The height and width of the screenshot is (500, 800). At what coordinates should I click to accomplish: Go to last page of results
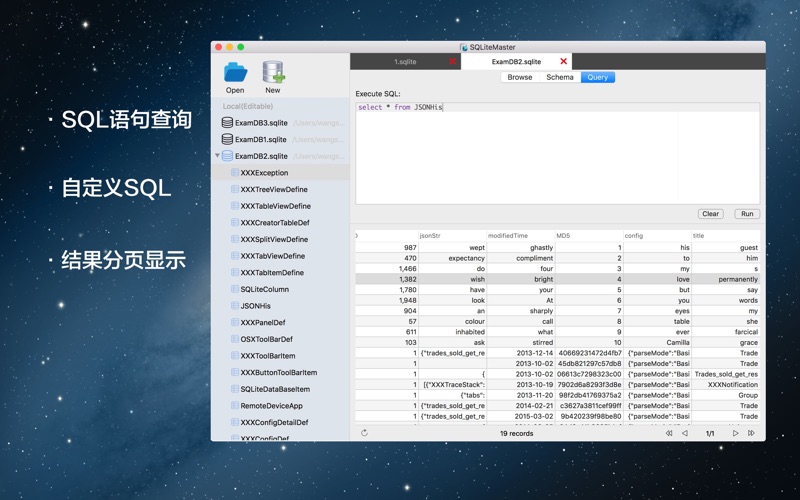[751, 433]
